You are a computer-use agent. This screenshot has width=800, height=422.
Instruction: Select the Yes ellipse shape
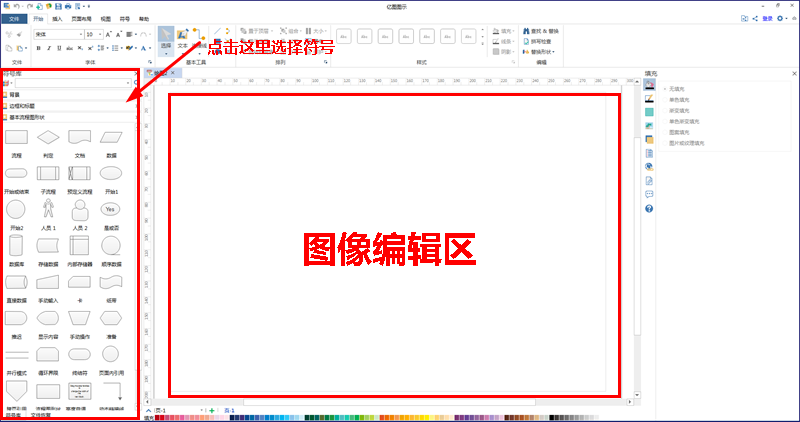110,209
